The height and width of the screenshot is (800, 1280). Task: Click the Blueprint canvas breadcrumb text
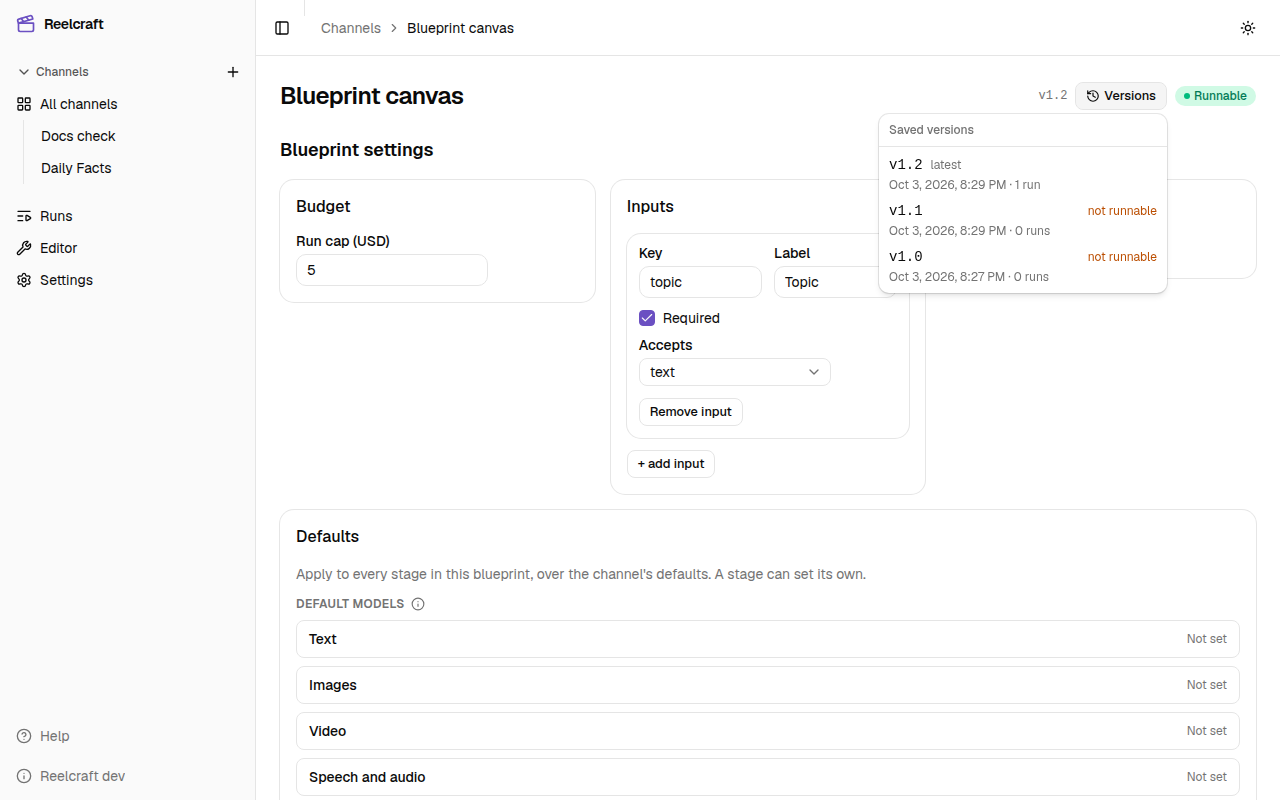(460, 28)
